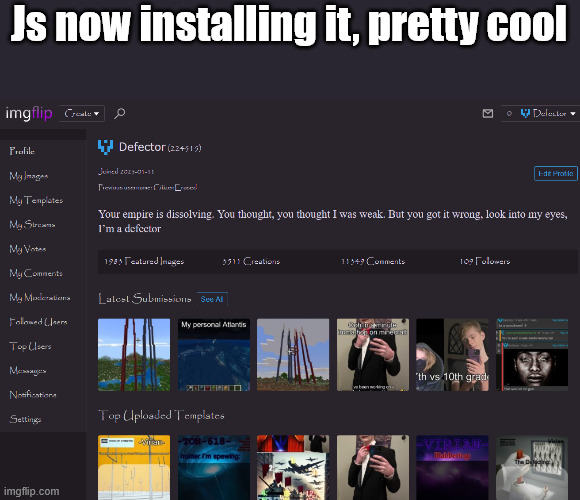Open My Templates in sidebar
The height and width of the screenshot is (500, 580).
coord(36,200)
